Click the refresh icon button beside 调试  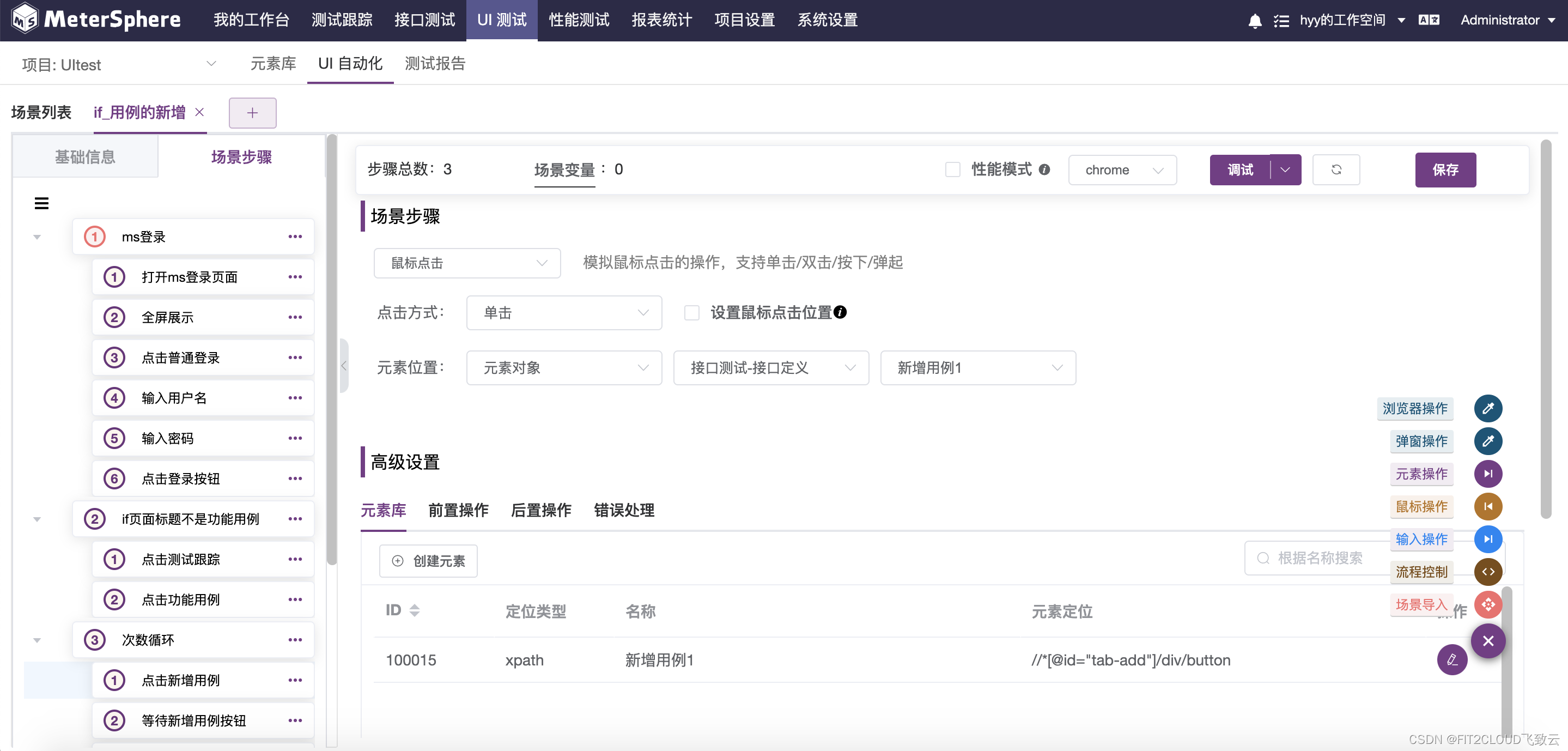coord(1335,169)
